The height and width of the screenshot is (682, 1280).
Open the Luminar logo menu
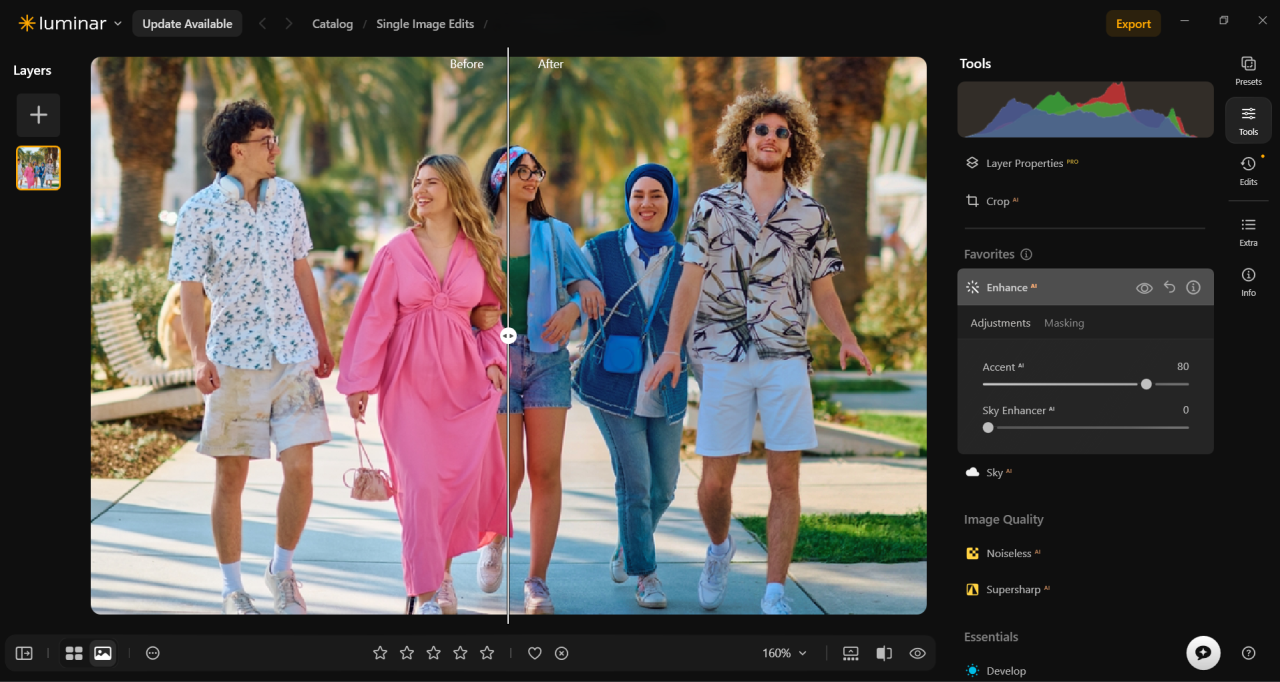[x=70, y=23]
